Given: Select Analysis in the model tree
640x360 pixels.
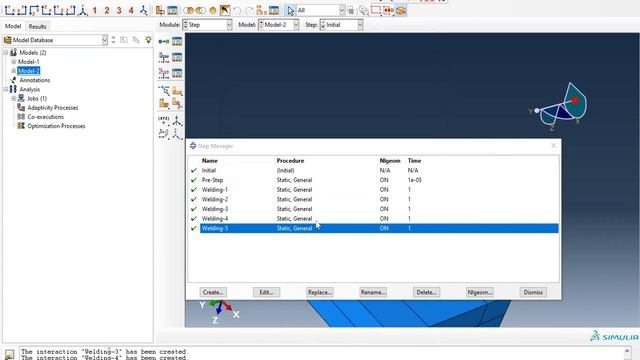Looking at the screenshot, I should point(29,89).
